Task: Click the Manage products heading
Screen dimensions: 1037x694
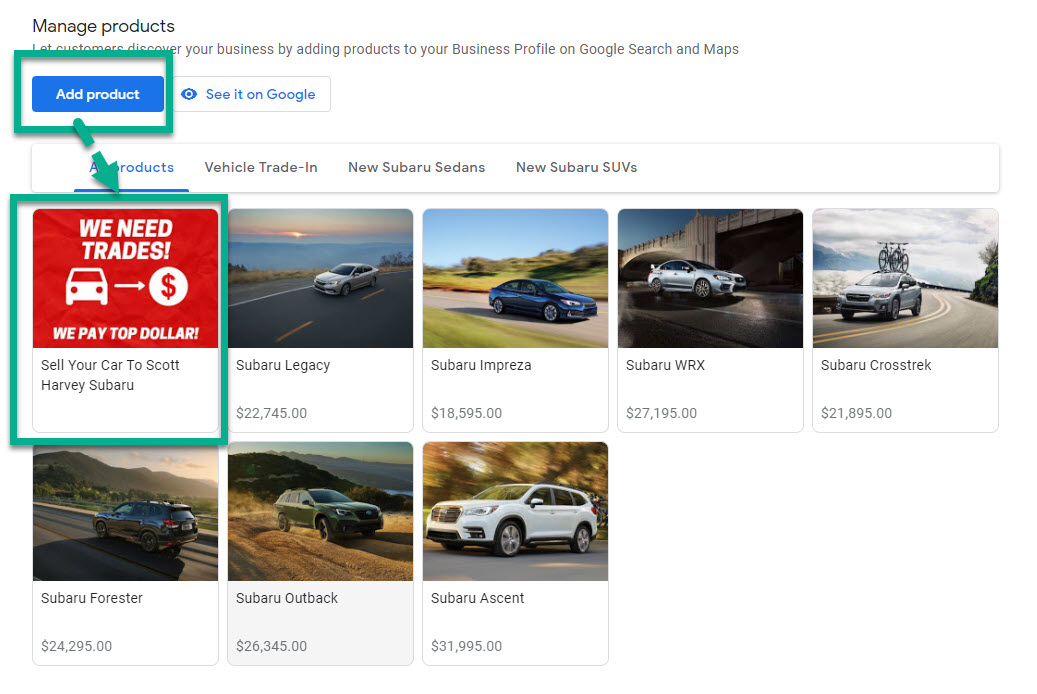Action: pos(103,25)
